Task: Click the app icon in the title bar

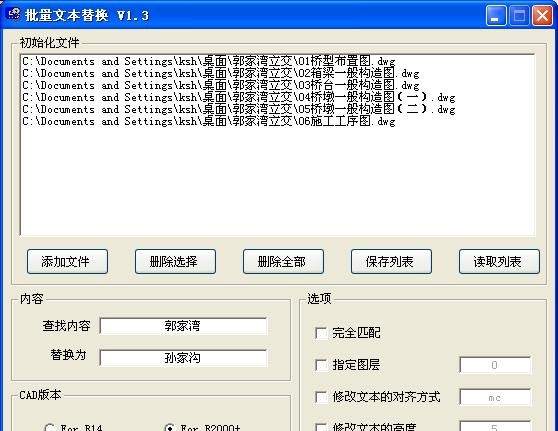Action: [14, 15]
